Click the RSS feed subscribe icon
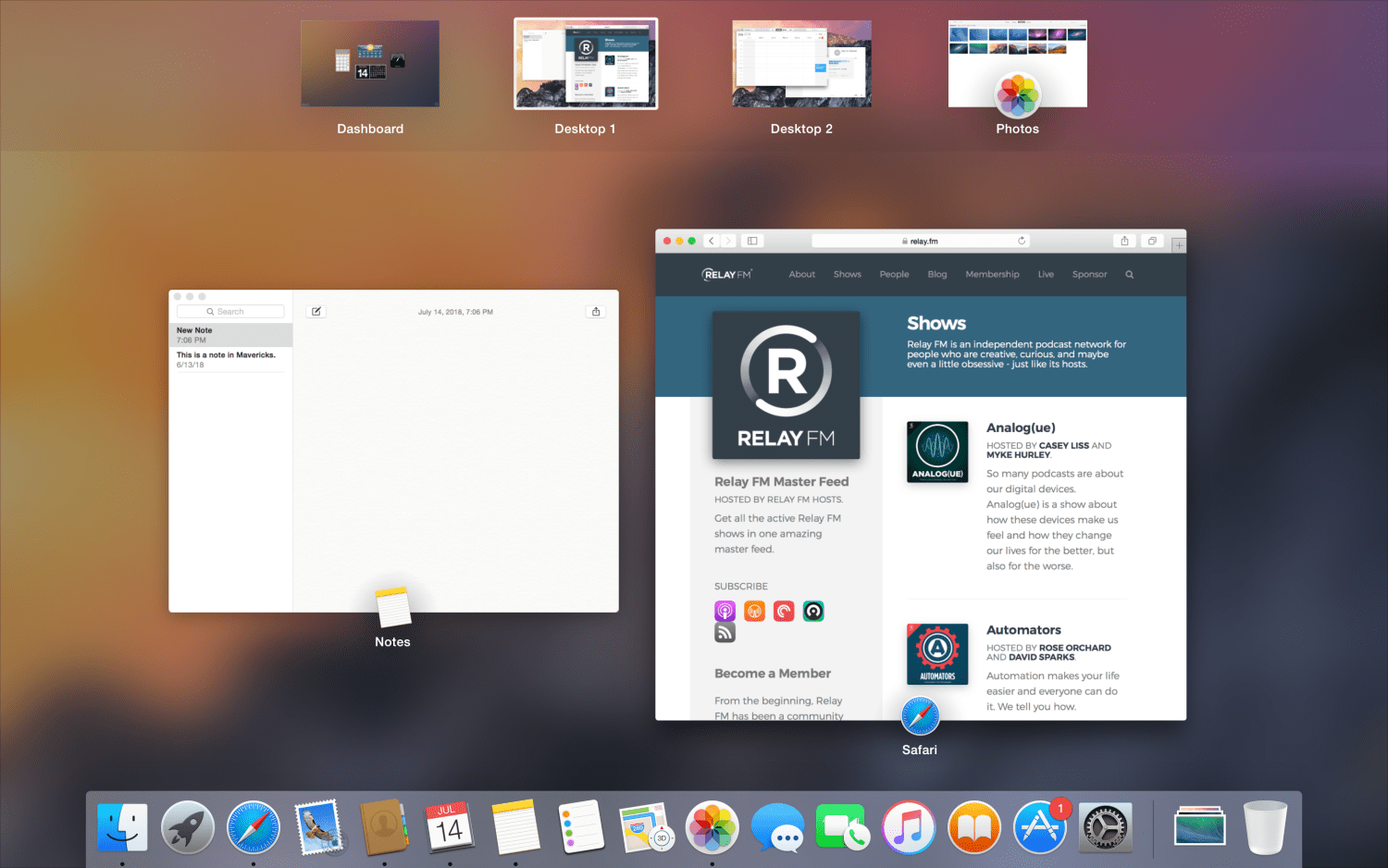The image size is (1388, 868). pos(725,632)
